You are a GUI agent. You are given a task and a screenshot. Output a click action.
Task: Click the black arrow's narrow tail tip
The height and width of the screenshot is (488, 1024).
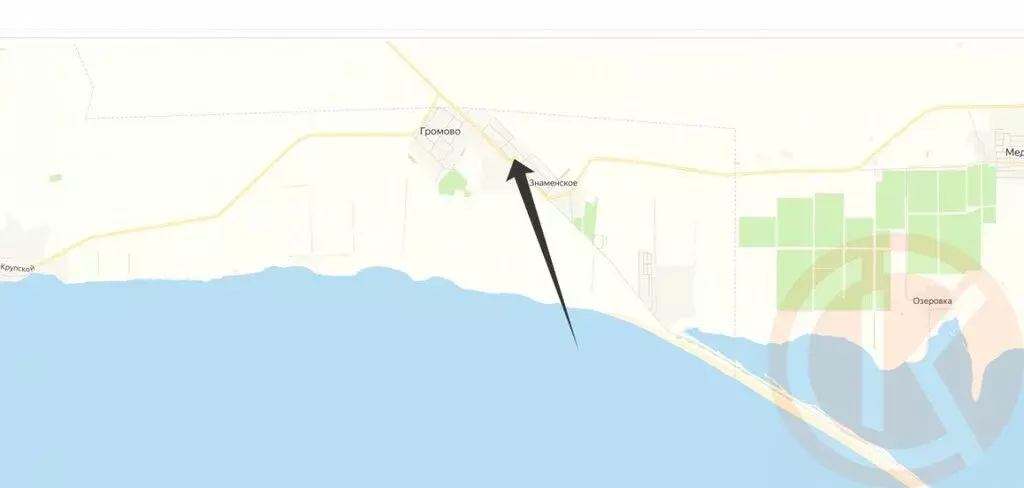[x=576, y=346]
